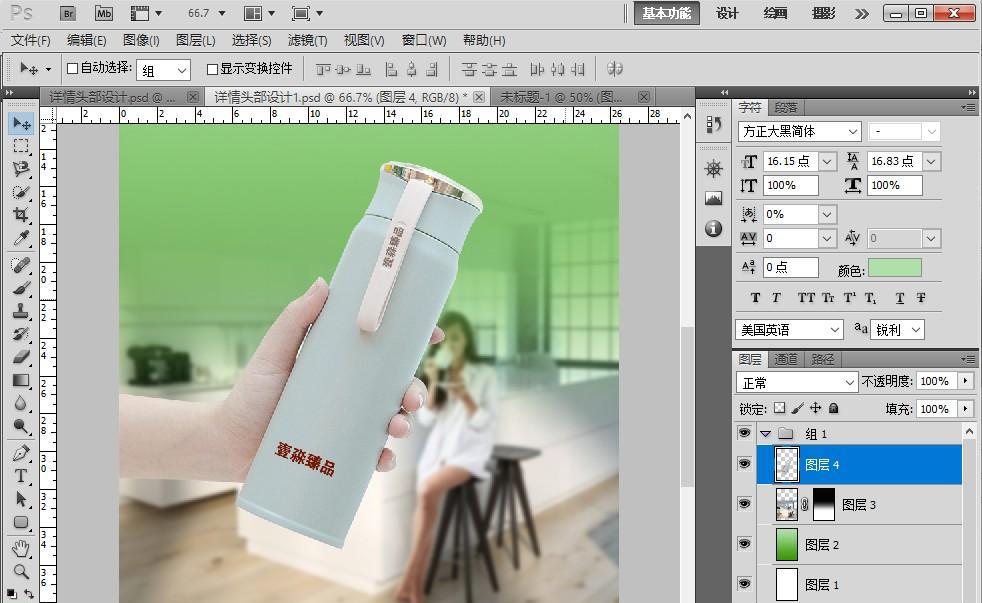Open the blend mode dropdown 正常

click(x=797, y=383)
